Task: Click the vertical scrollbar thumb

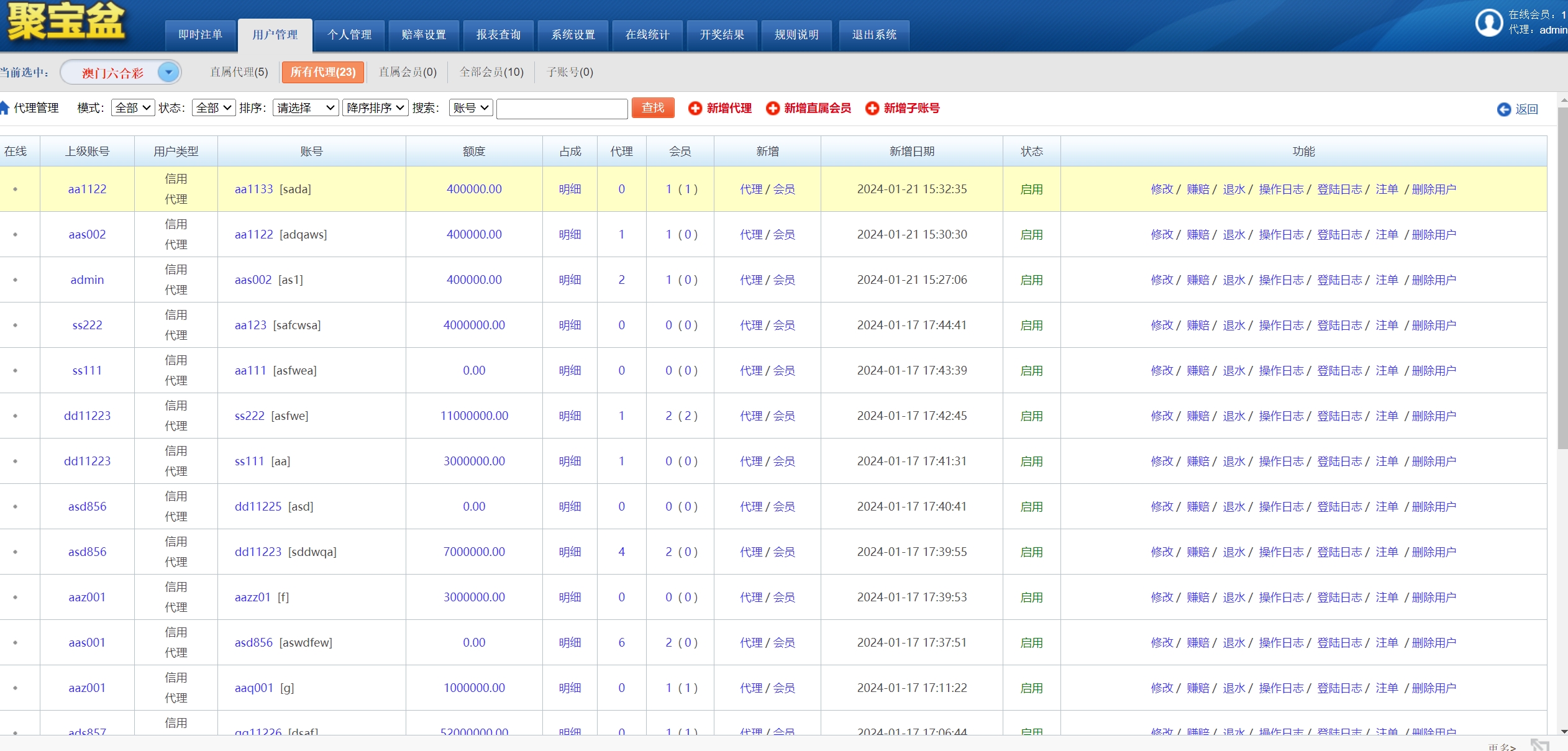Action: tap(1562, 278)
